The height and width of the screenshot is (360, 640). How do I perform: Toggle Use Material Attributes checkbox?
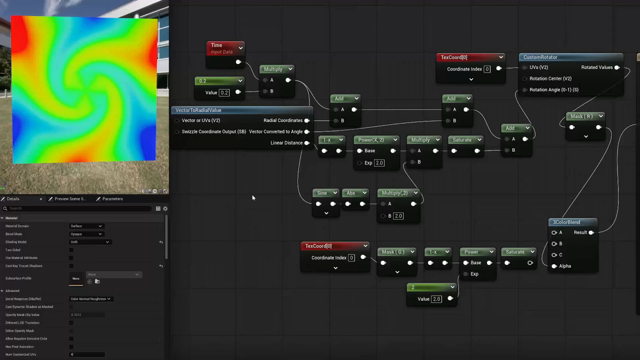[x=71, y=258]
